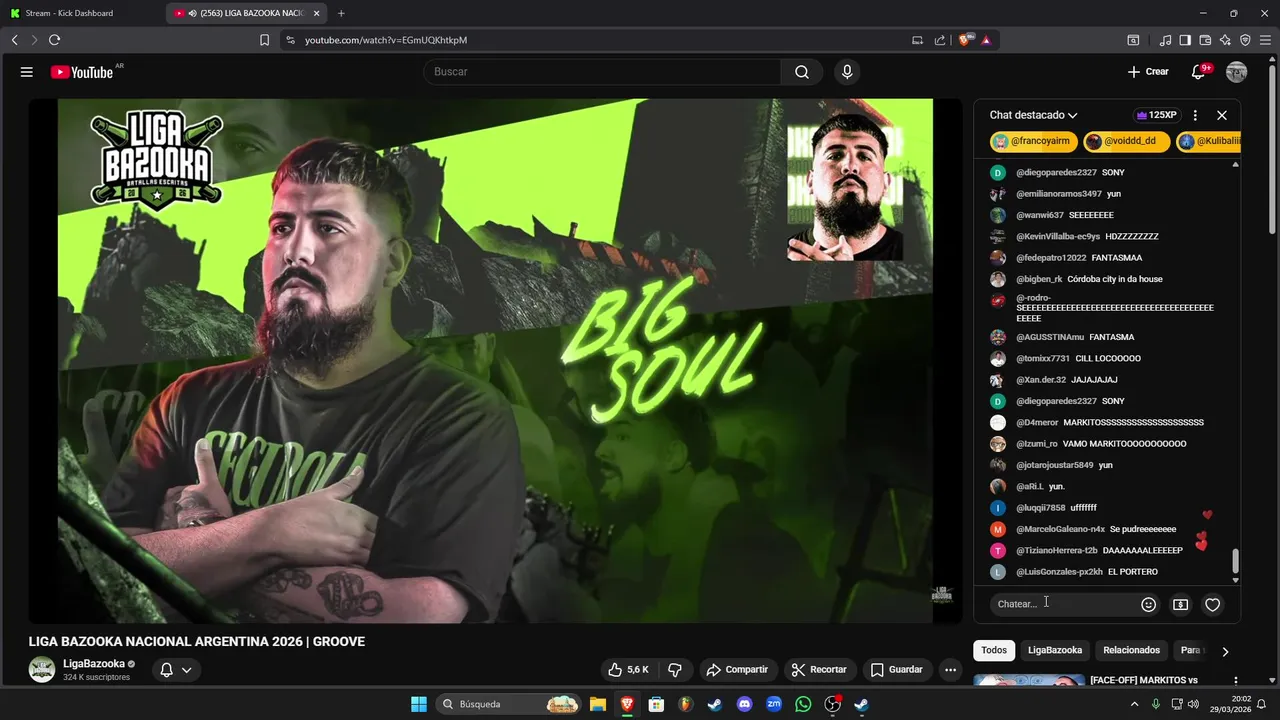The width and height of the screenshot is (1280, 720).
Task: Open account avatar menu
Action: click(1237, 72)
